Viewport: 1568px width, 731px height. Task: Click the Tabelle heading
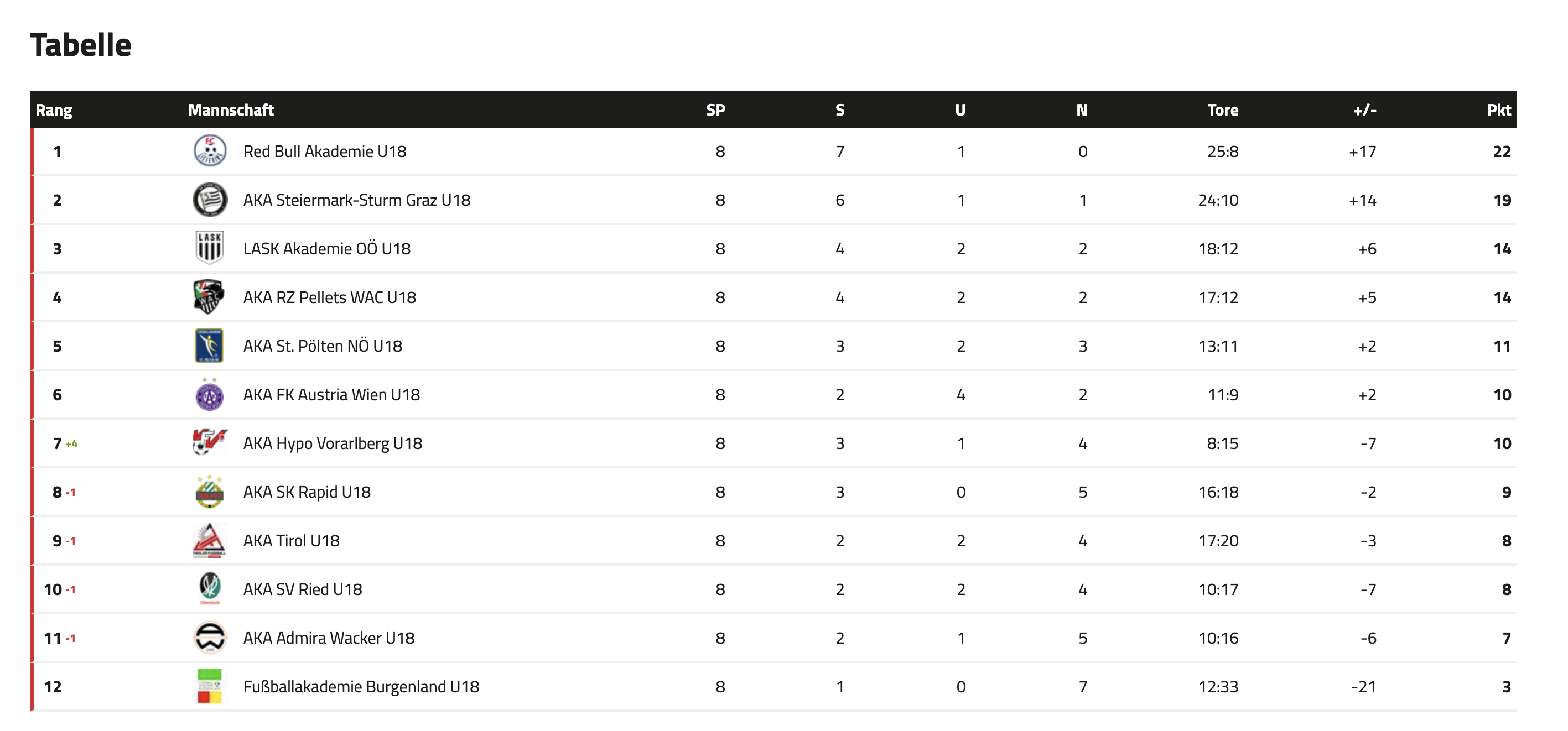tap(81, 45)
